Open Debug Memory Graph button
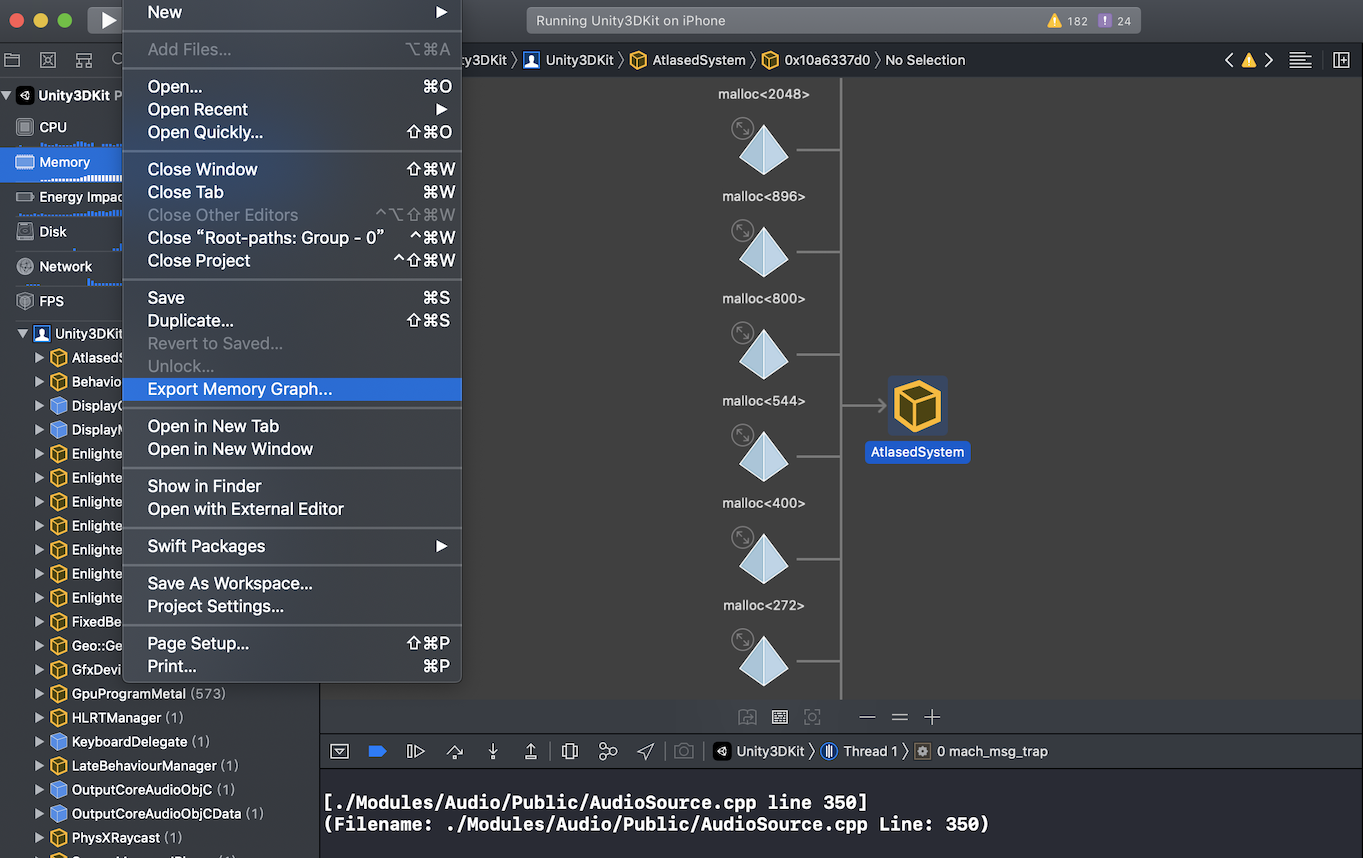The width and height of the screenshot is (1363, 858). (x=608, y=751)
